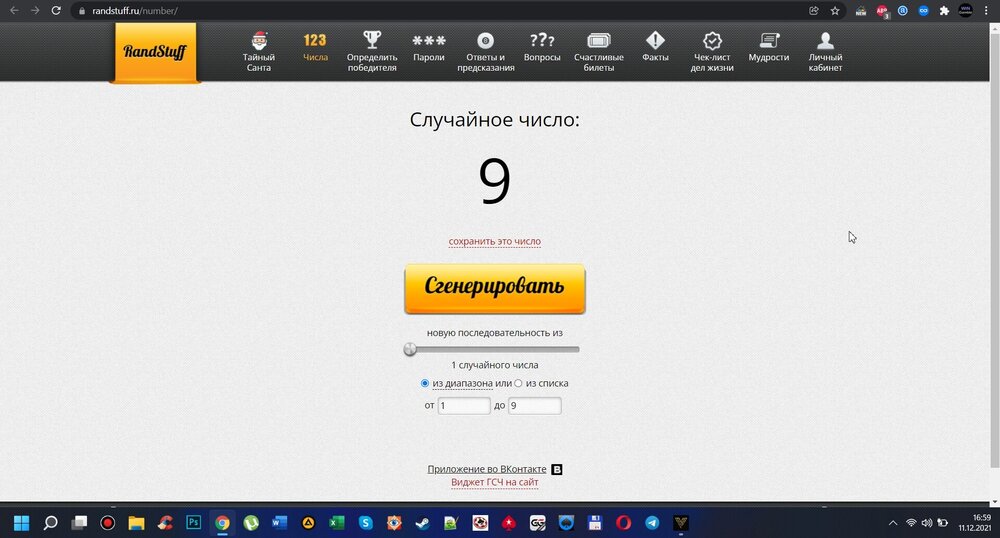Click the Определить победителя trophy icon
The height and width of the screenshot is (538, 1000).
pyautogui.click(x=372, y=41)
